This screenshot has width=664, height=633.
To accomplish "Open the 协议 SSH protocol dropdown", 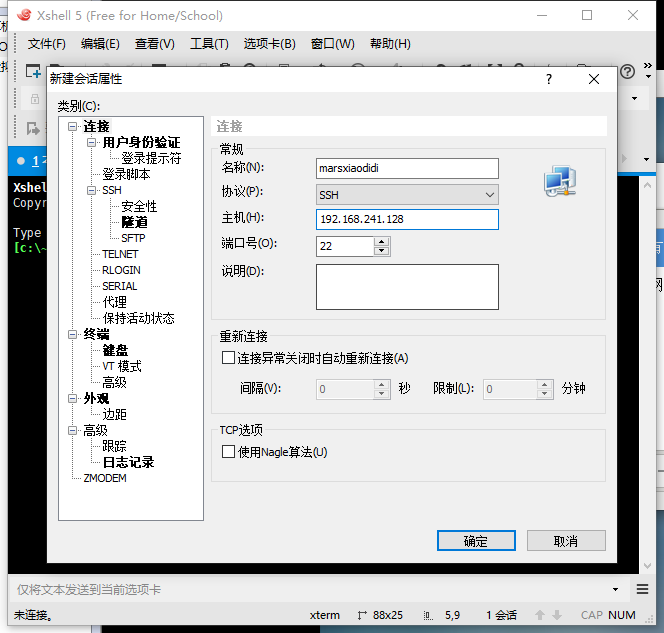I will (x=407, y=194).
